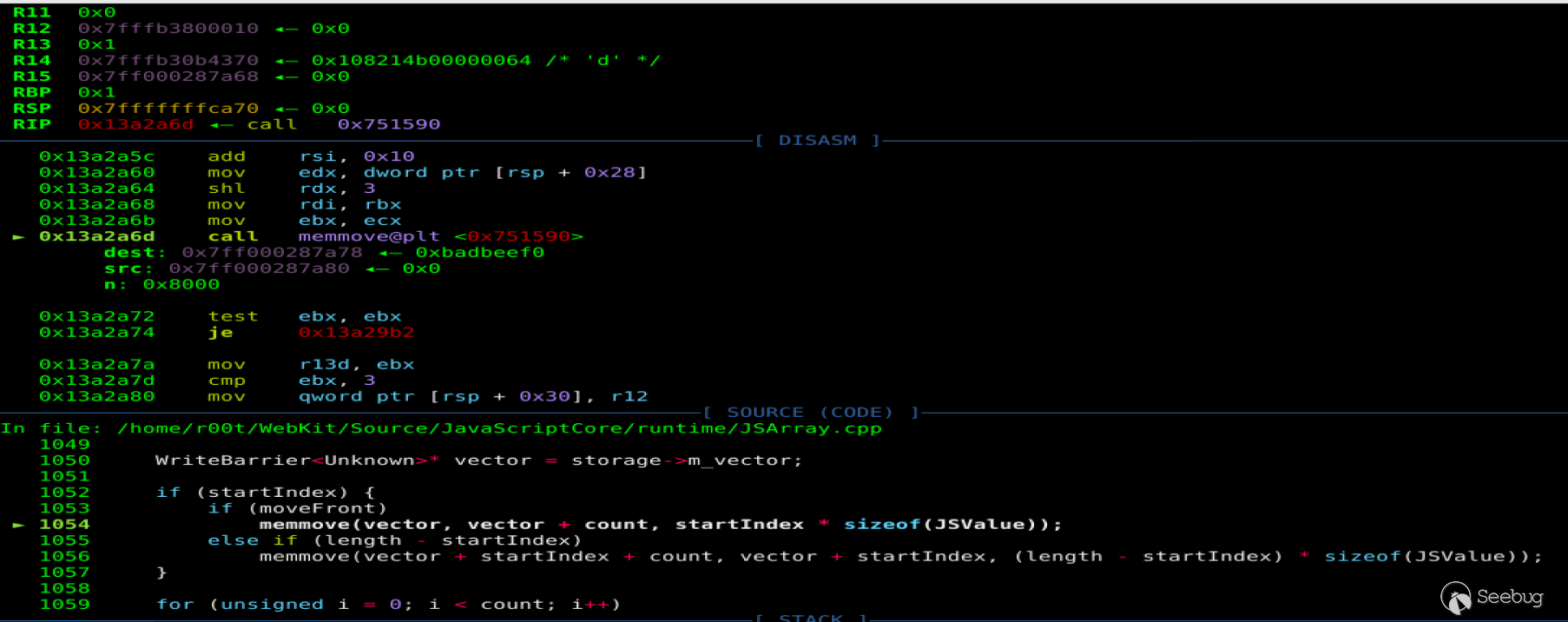Click the R14 value 0x7fffb30b4370
Screen dimensions: 1568x622
pos(168,60)
